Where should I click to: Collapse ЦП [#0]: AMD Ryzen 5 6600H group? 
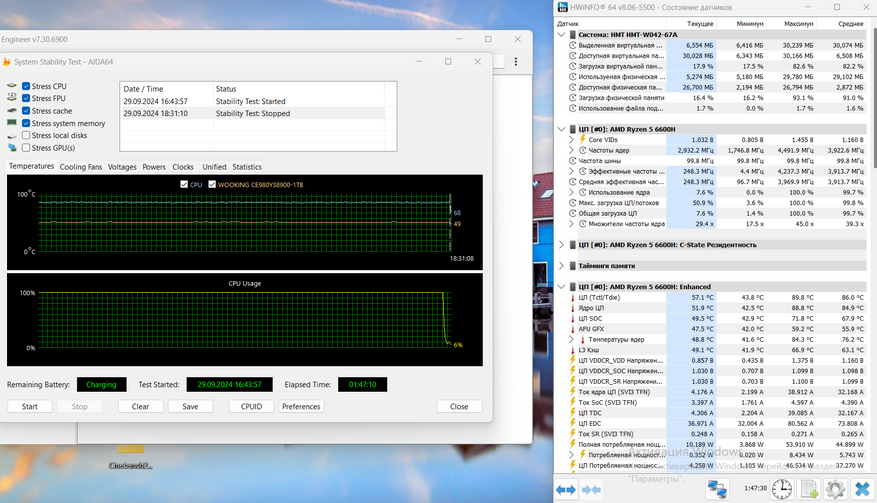(x=562, y=129)
